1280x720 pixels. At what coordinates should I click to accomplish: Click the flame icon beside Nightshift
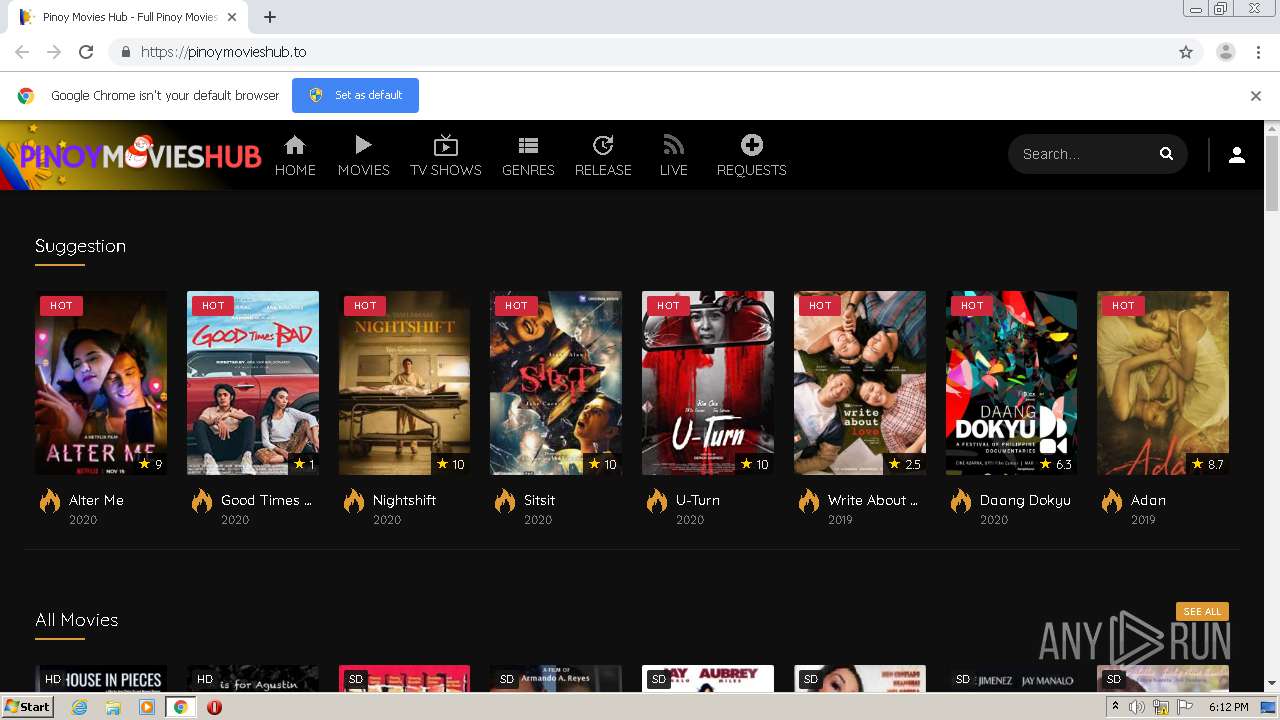[354, 500]
